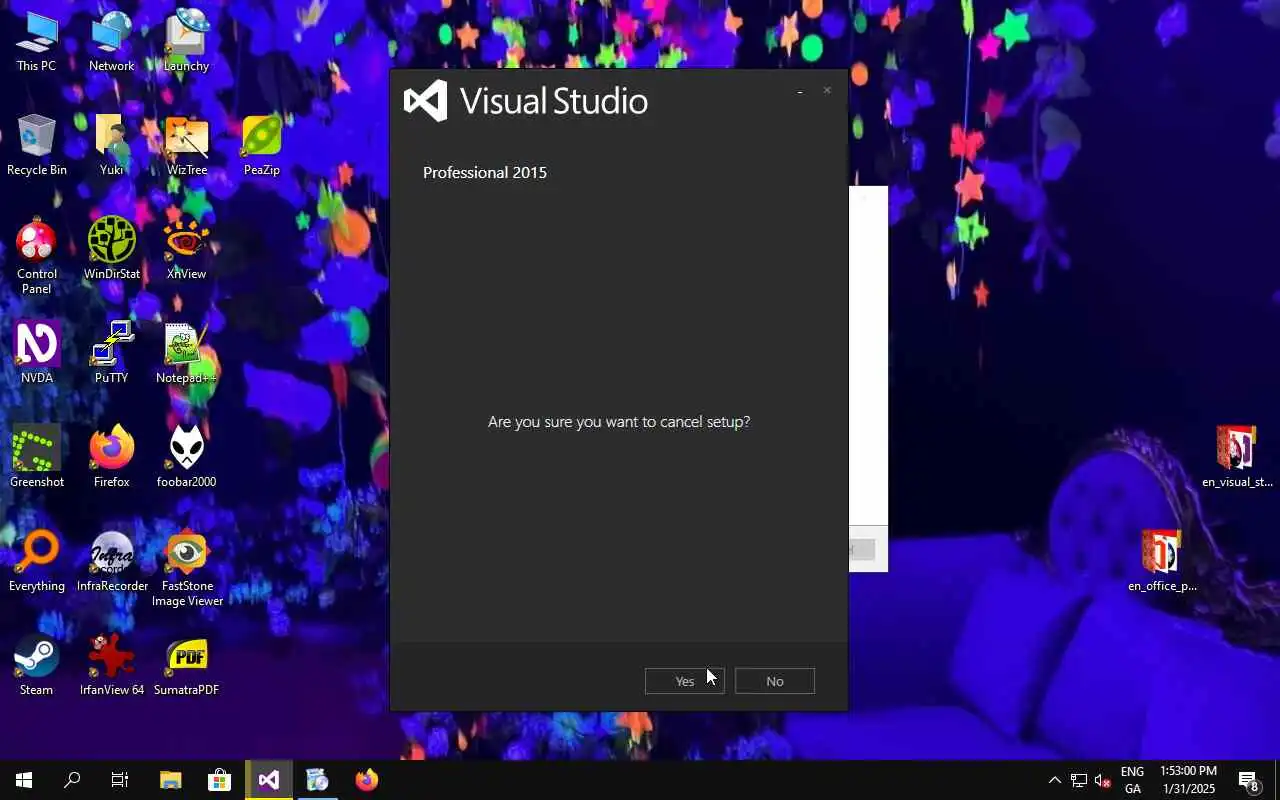1280x800 pixels.
Task: Open the Firefox desktop shortcut
Action: pyautogui.click(x=112, y=458)
